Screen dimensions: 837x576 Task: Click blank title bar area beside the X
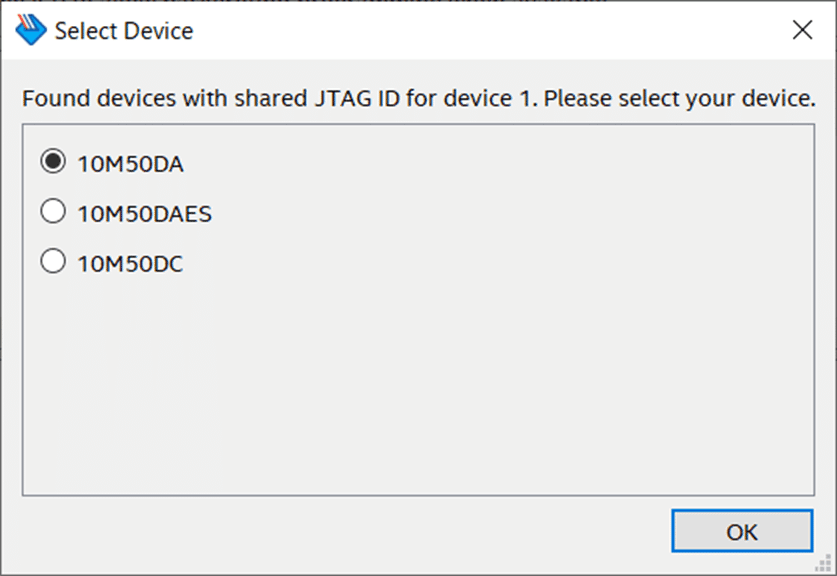(x=480, y=30)
